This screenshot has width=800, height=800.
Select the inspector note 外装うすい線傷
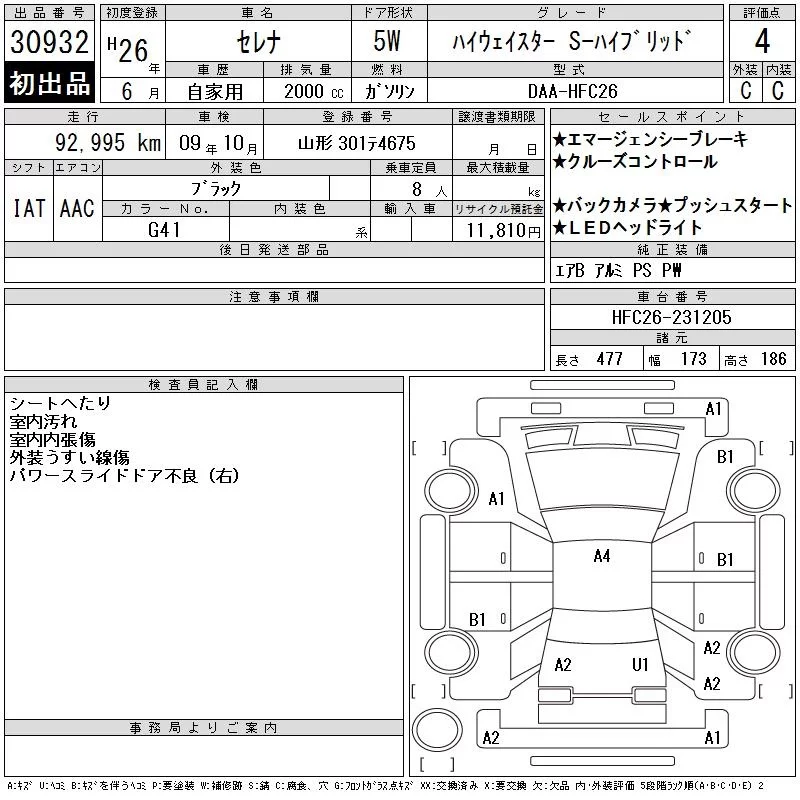click(70, 457)
